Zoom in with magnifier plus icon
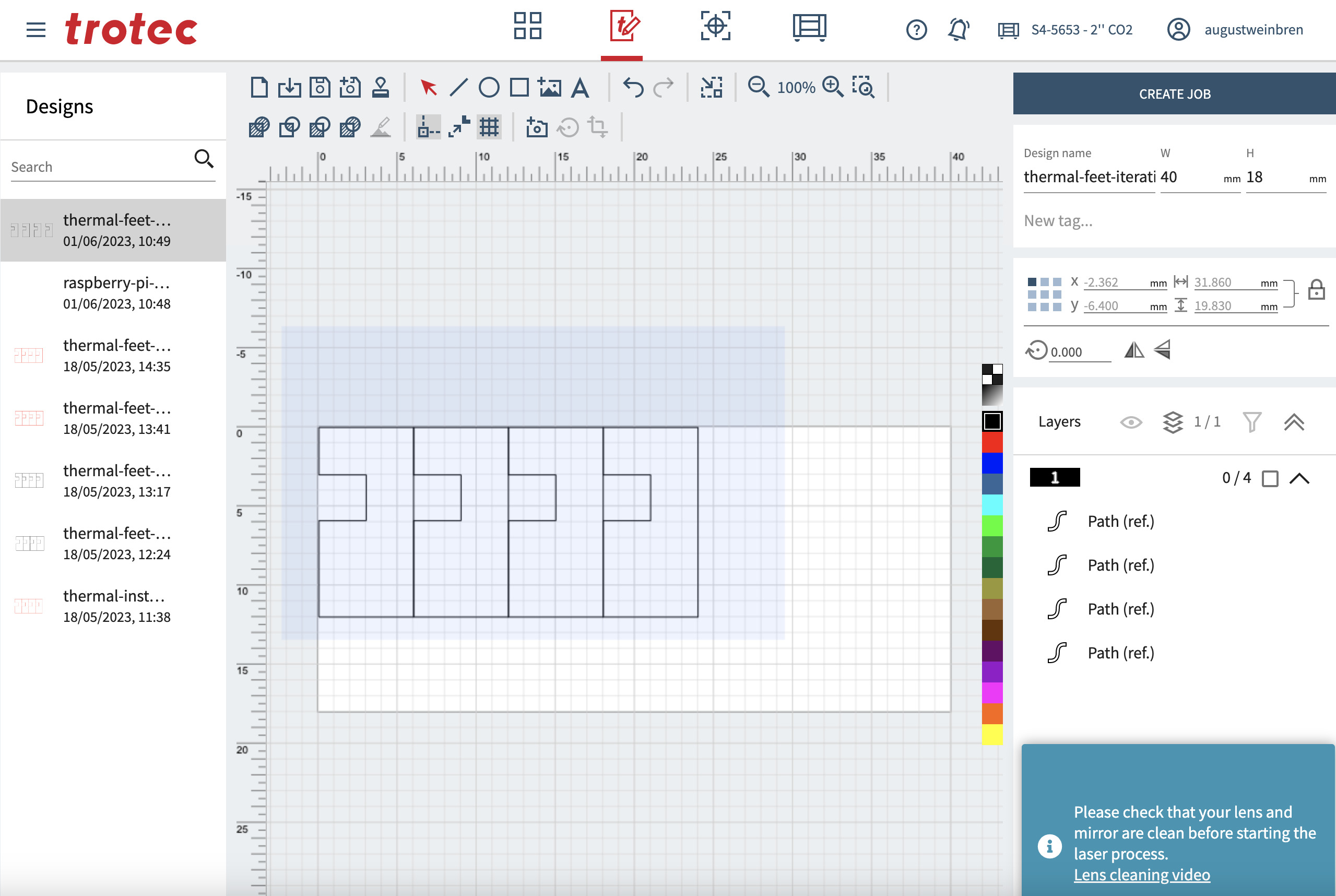 pos(833,87)
